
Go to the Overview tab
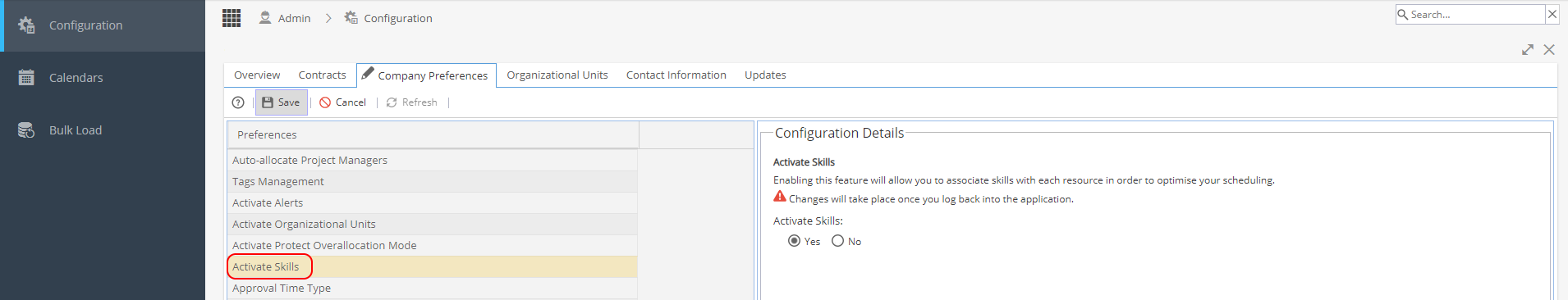[x=257, y=75]
